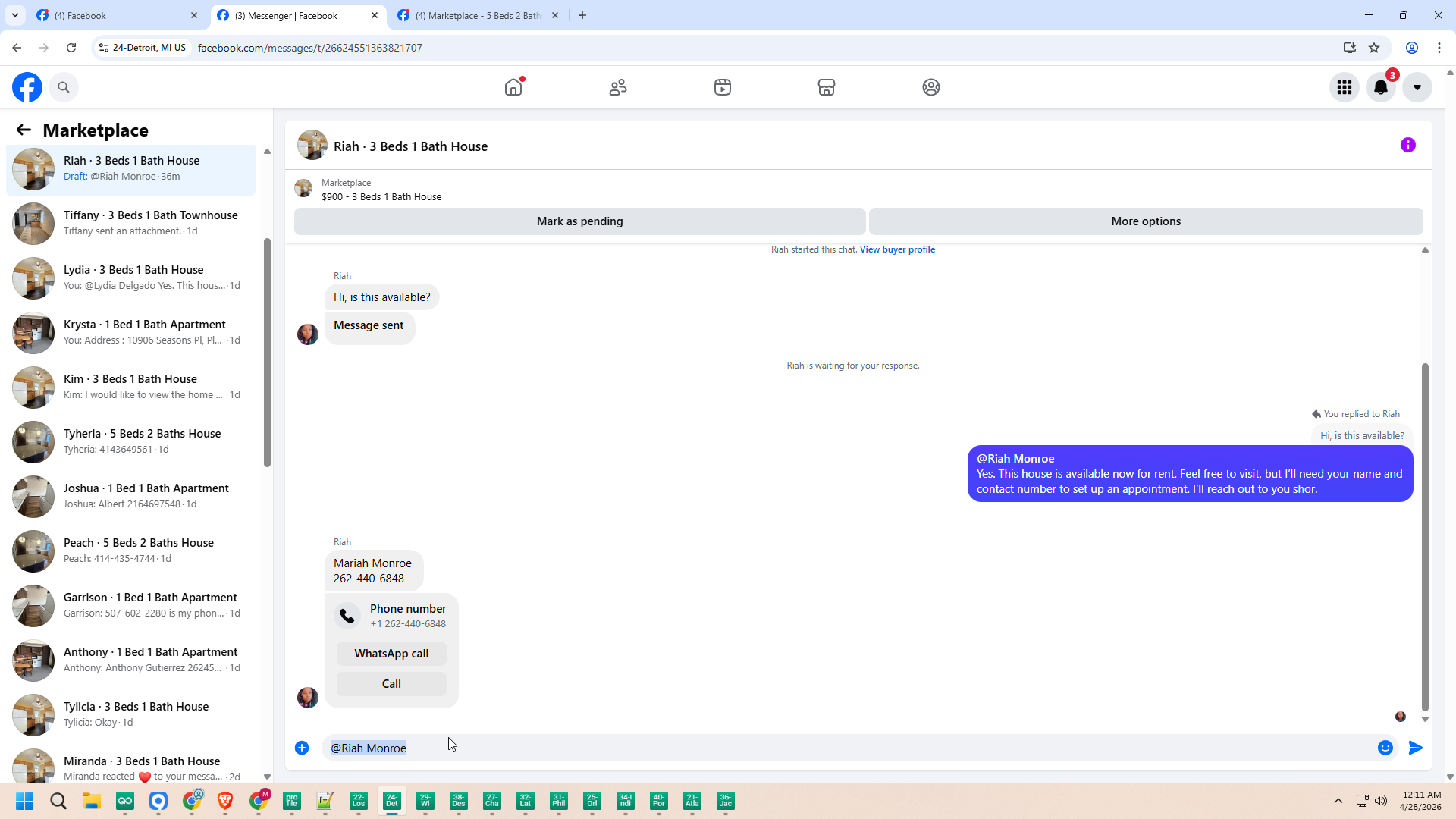Open the Facebook home feed icon
This screenshot has height=819, width=1456.
tap(513, 87)
